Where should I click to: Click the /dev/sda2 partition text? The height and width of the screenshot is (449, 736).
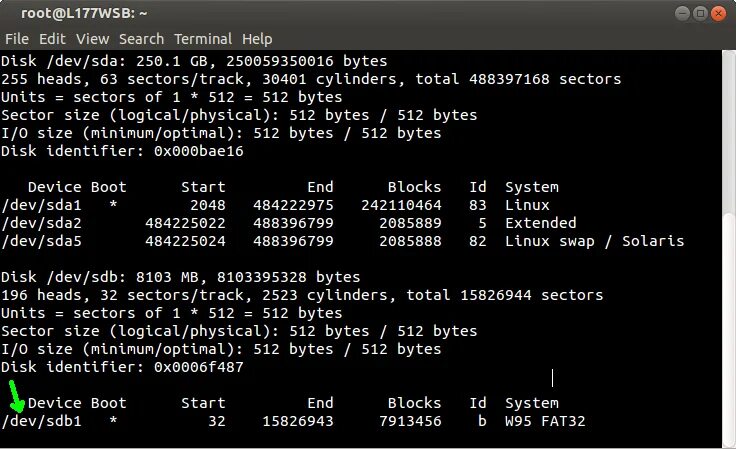41,223
